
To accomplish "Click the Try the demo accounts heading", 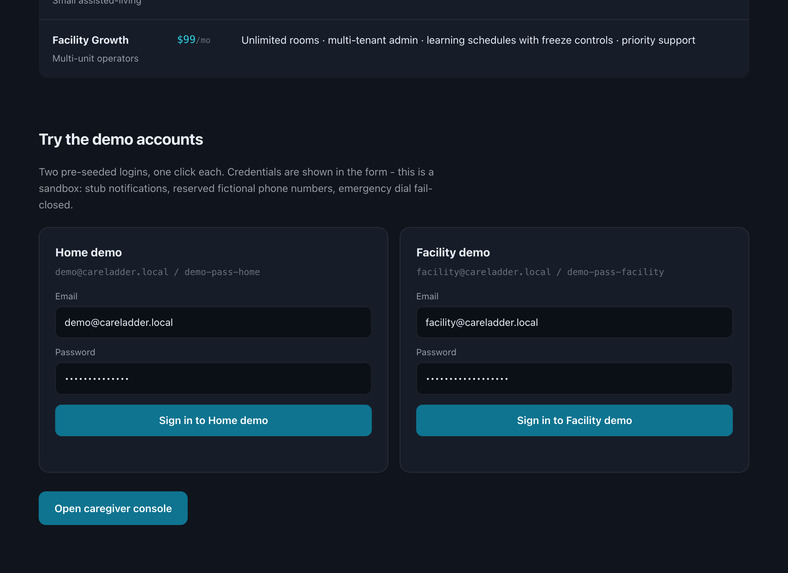I will pos(121,139).
